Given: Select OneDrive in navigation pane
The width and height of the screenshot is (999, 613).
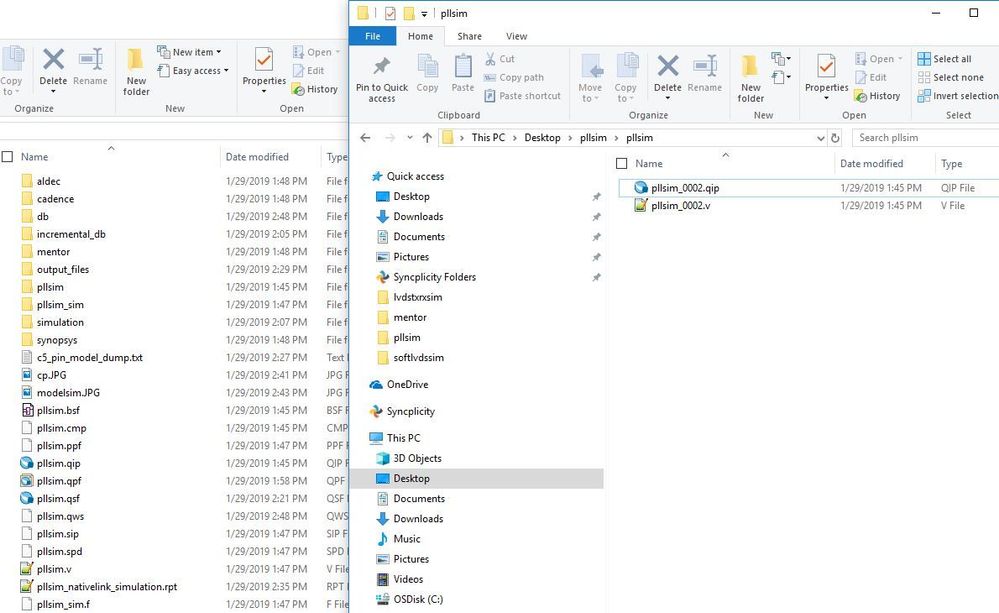Looking at the screenshot, I should point(408,384).
